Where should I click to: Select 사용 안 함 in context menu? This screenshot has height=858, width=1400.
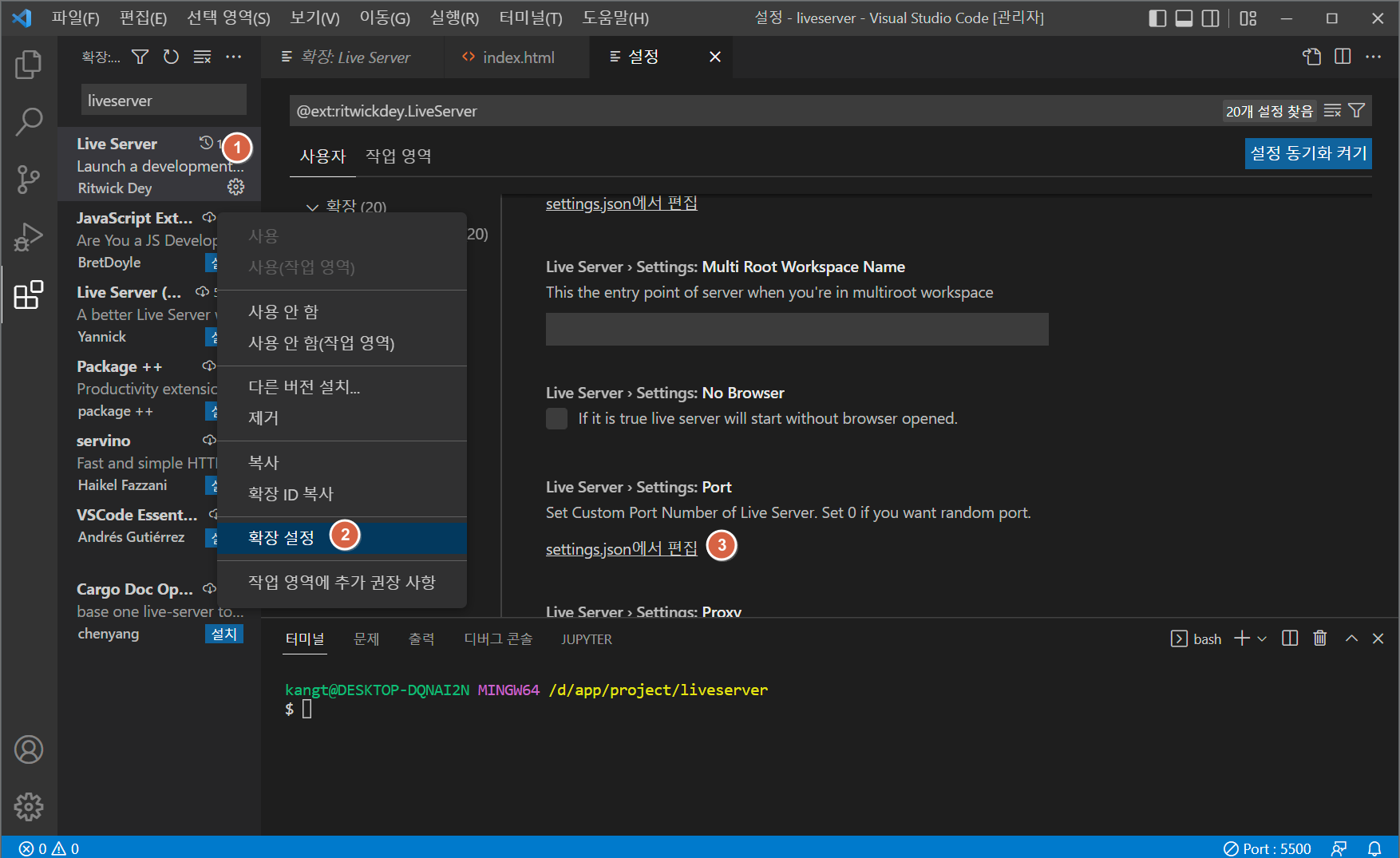coord(342,311)
